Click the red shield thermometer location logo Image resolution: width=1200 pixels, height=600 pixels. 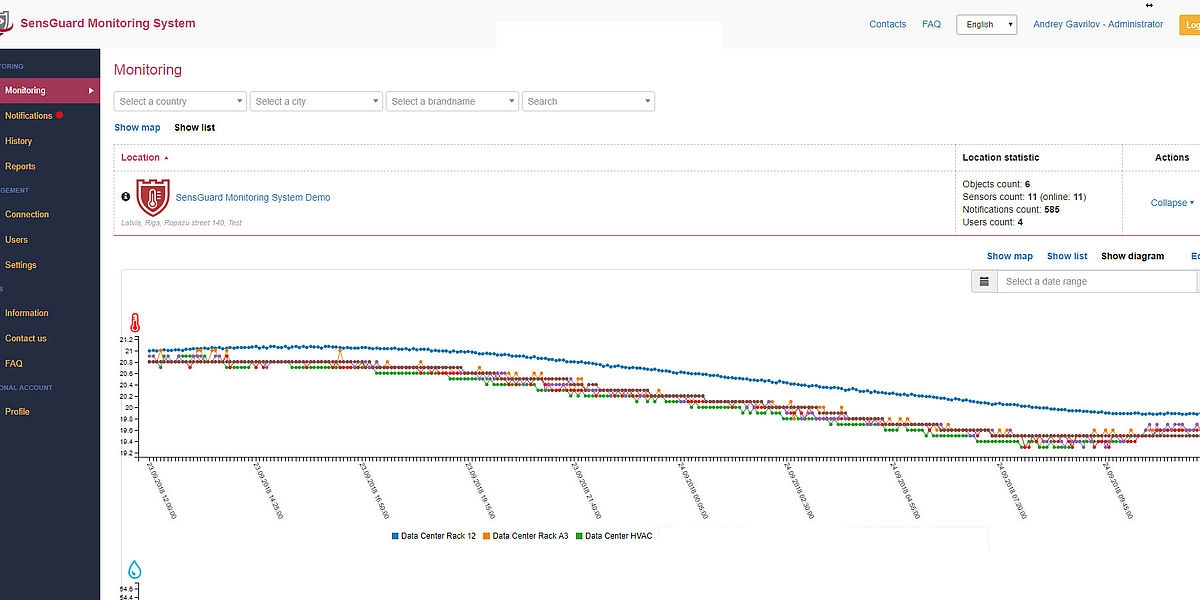[x=153, y=197]
